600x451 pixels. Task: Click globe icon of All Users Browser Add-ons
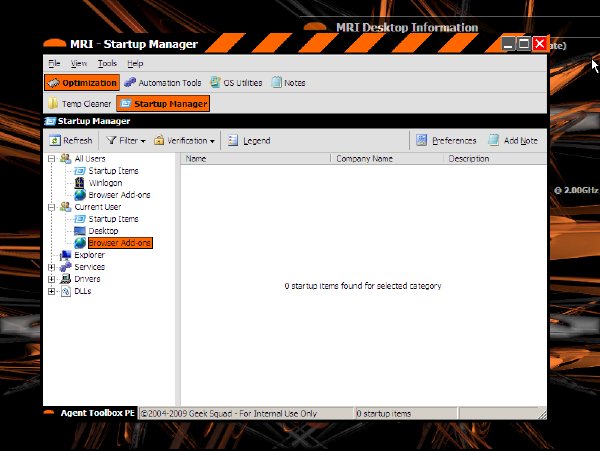tap(80, 195)
